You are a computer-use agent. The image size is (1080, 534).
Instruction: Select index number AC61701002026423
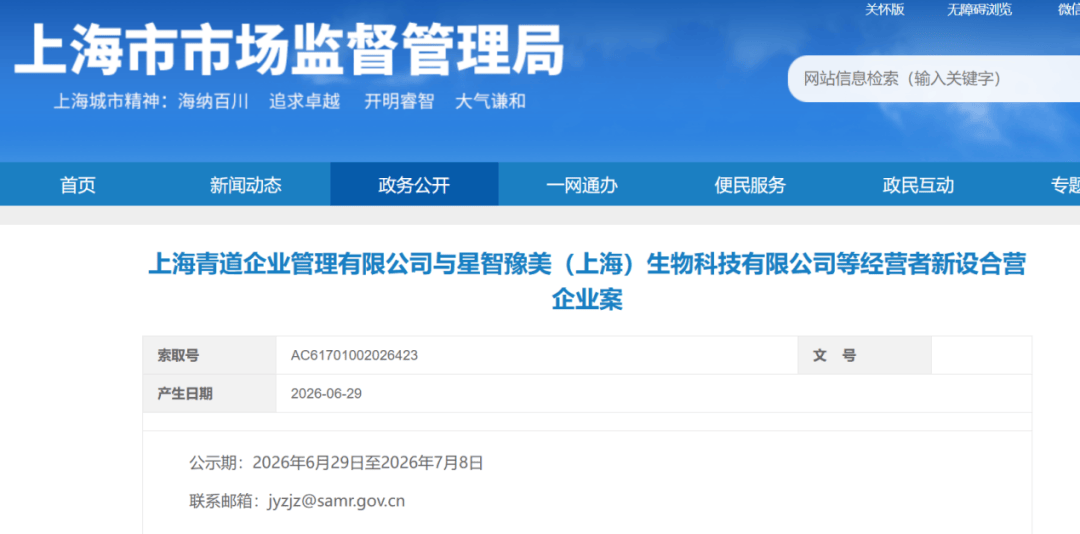[355, 356]
